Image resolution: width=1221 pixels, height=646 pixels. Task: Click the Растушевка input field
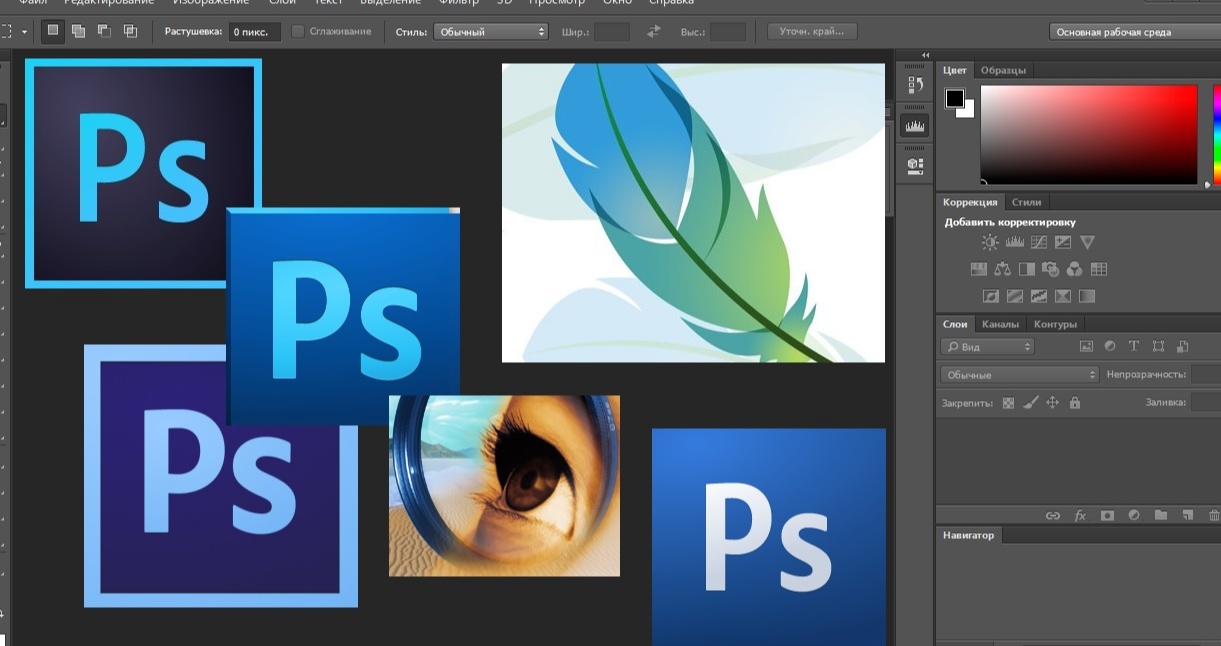coord(254,32)
